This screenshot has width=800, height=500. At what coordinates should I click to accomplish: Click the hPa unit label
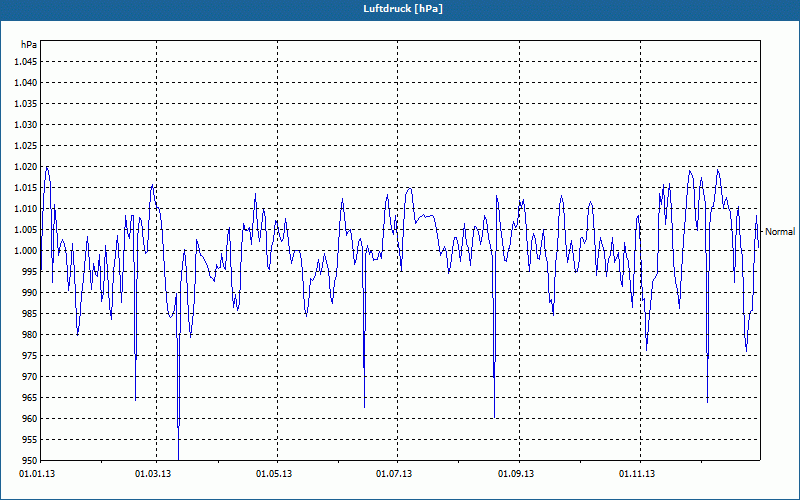click(x=29, y=45)
